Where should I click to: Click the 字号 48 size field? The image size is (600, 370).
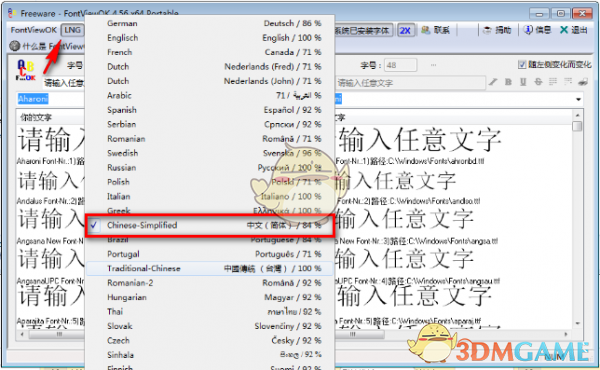400,65
